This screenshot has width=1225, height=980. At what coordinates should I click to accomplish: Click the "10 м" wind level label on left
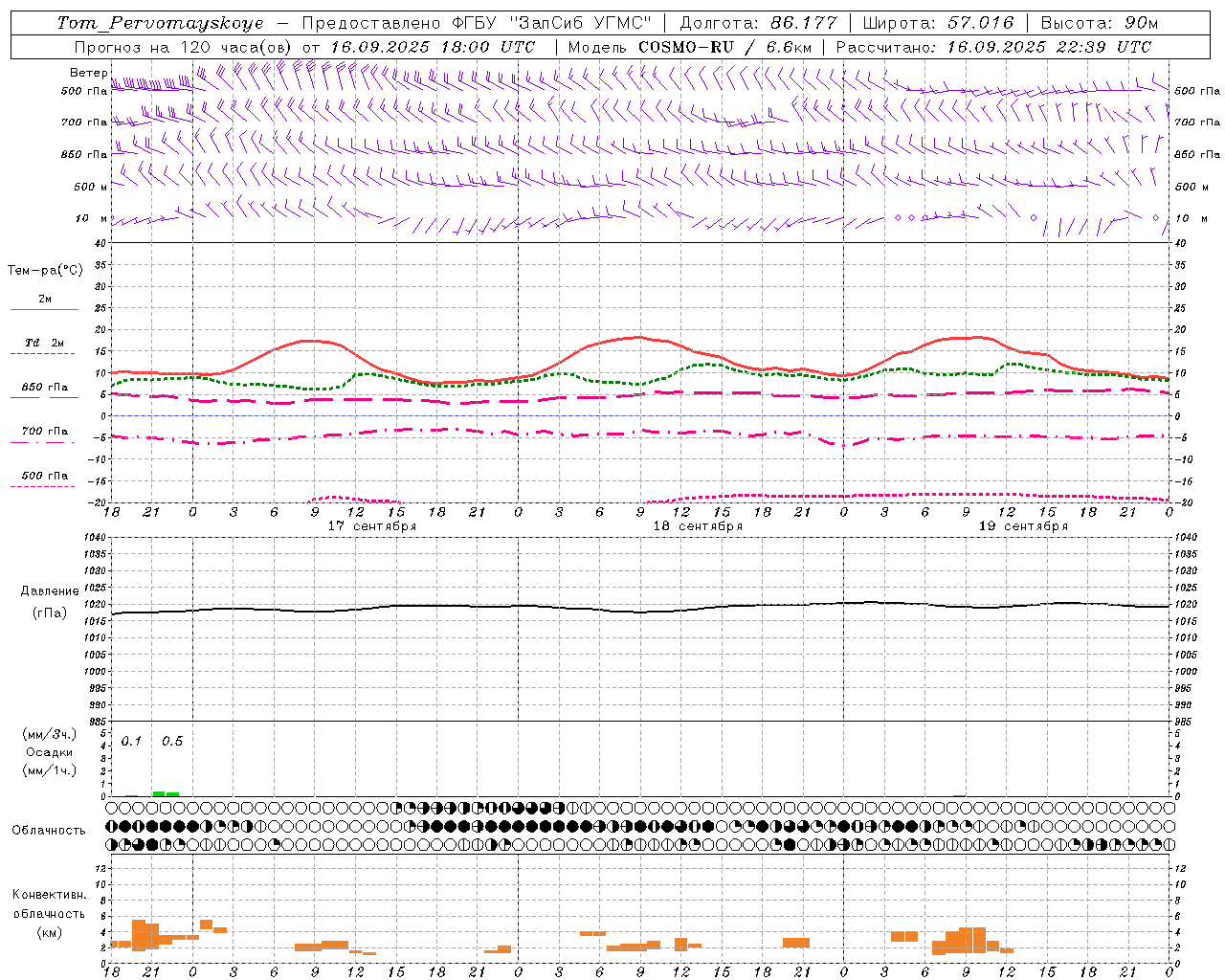pos(91,218)
